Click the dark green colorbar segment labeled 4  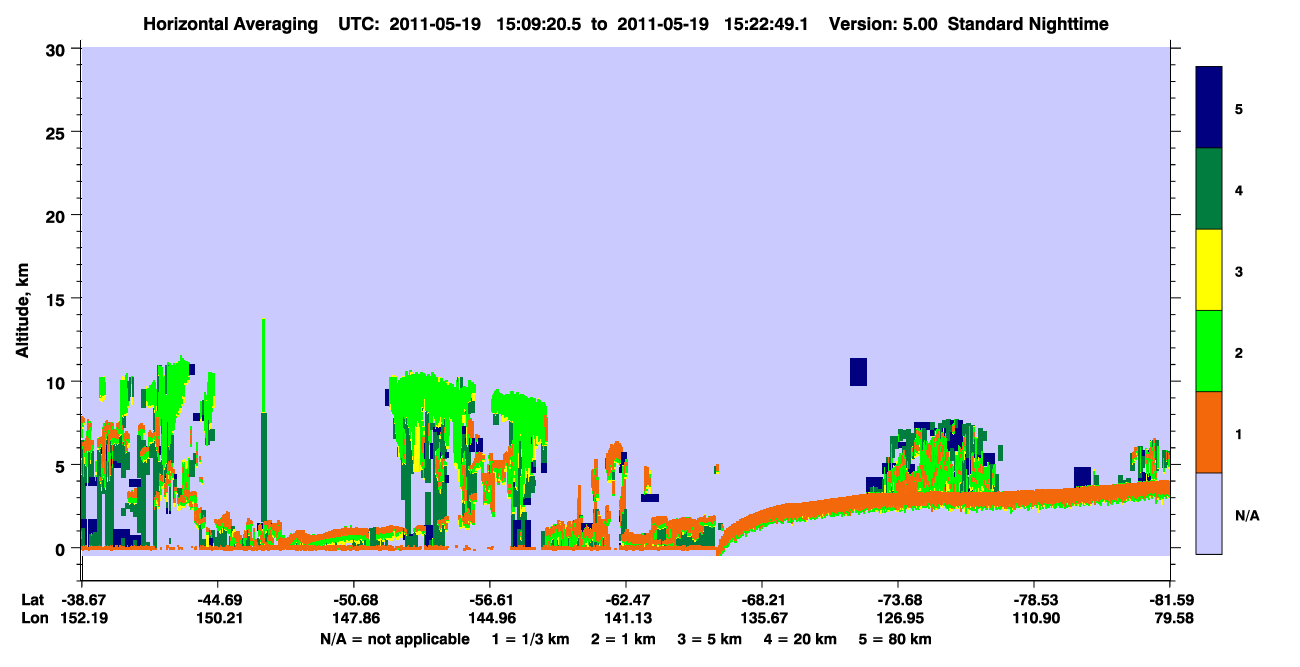pos(1209,189)
